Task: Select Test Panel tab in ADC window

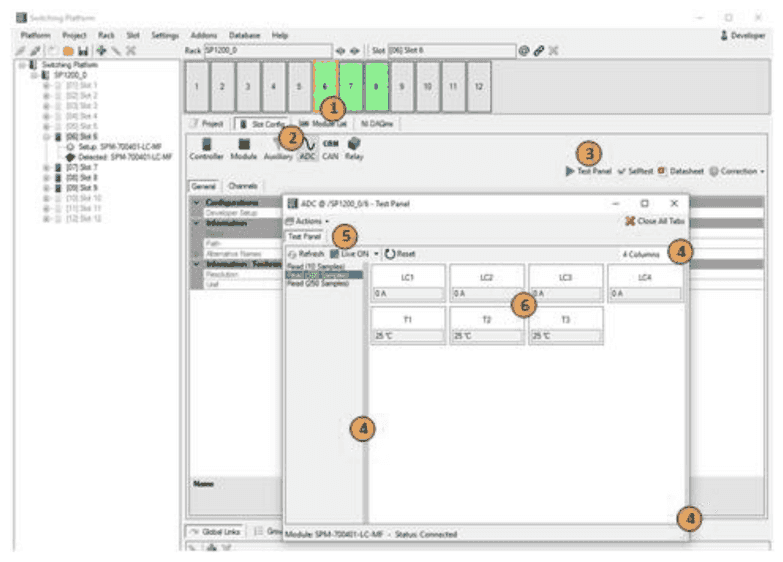Action: point(305,236)
